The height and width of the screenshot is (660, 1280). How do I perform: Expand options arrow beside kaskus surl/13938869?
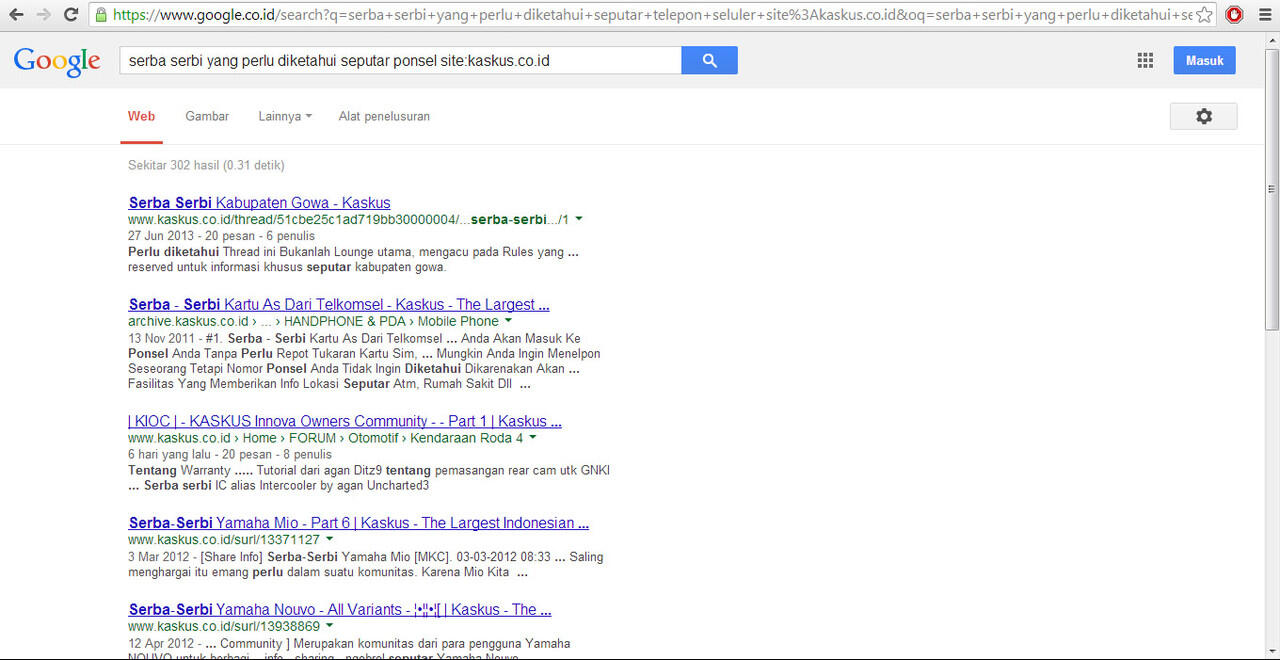329,626
